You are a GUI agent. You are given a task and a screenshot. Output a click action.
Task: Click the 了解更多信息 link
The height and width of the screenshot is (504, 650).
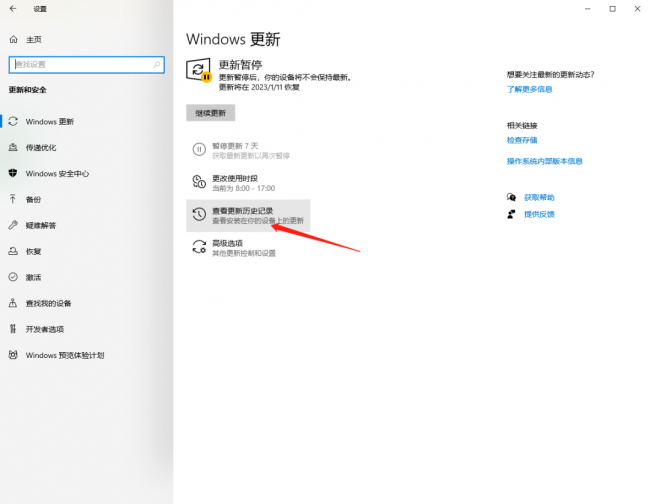point(529,89)
